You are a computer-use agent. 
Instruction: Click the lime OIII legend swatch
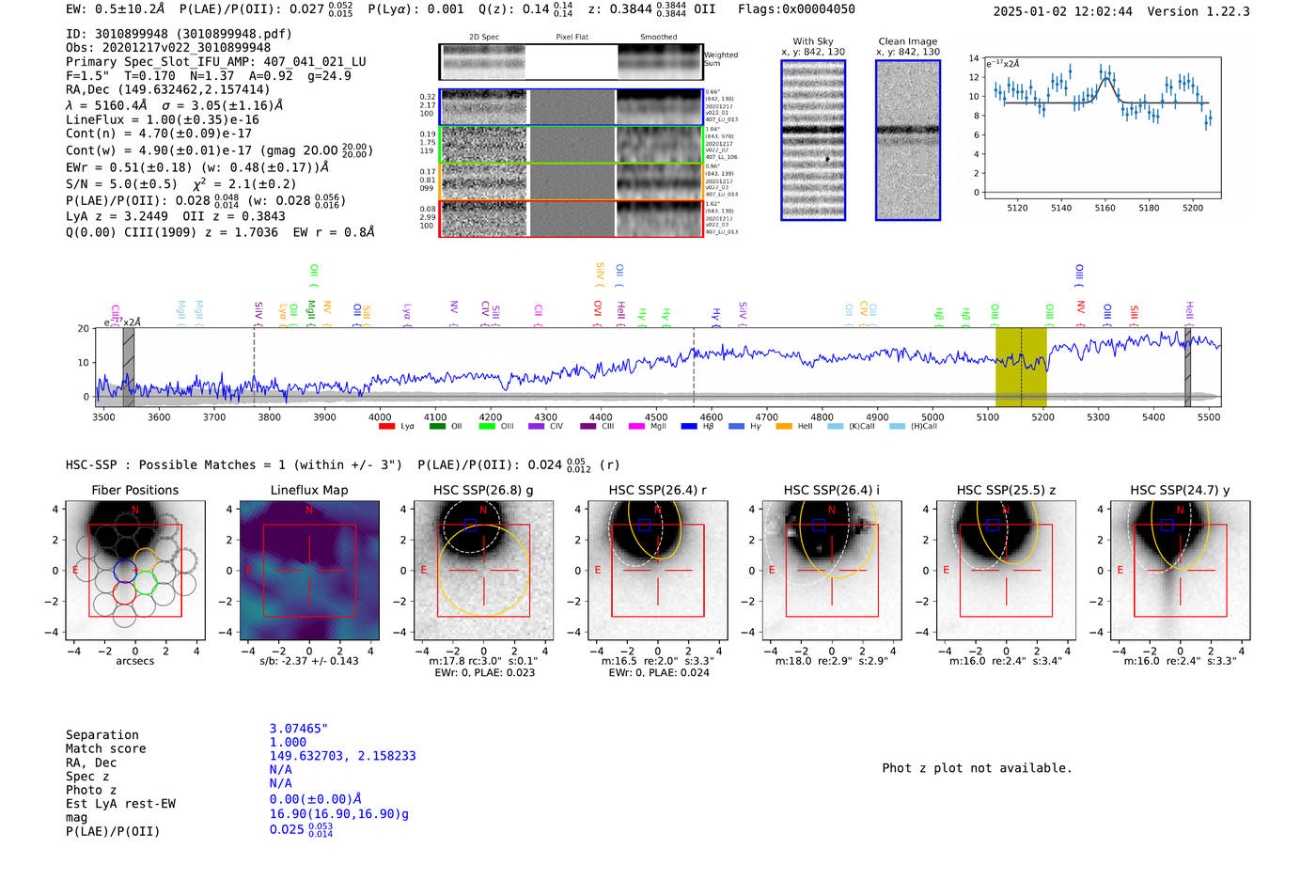[x=487, y=427]
